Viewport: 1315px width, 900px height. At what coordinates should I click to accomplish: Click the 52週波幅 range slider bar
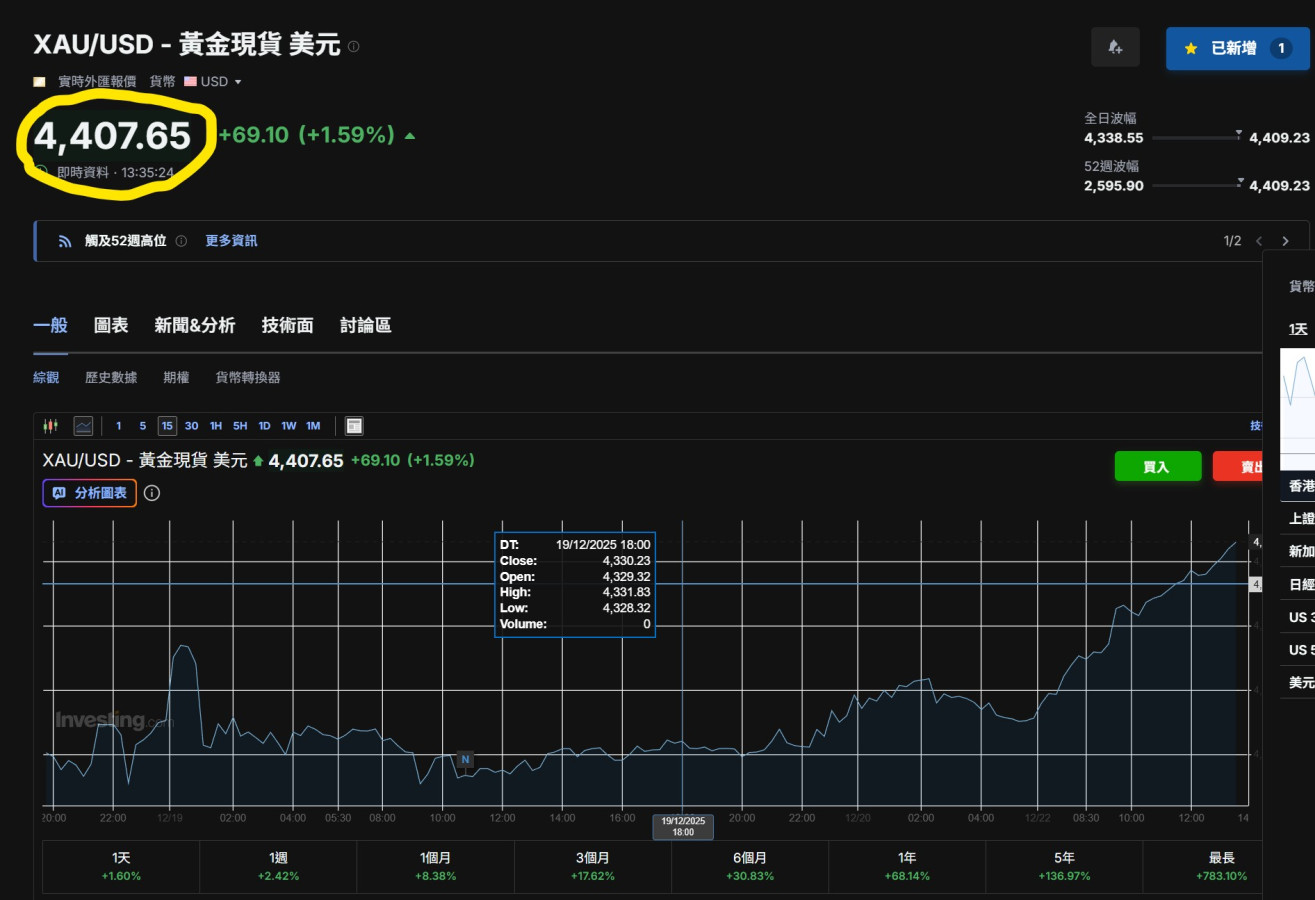(x=1196, y=185)
